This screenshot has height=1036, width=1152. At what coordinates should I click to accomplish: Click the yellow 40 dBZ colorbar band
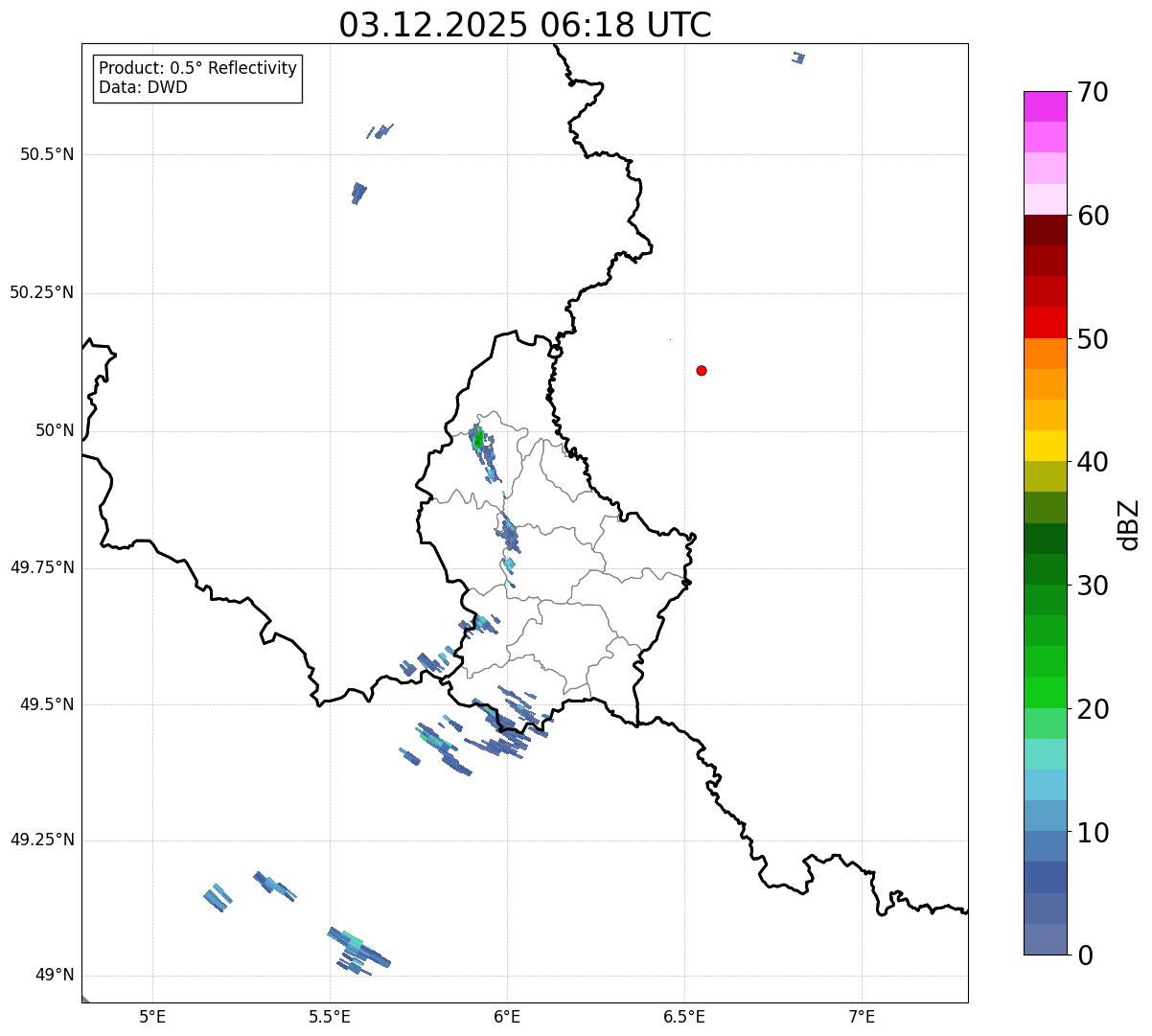point(1046,446)
